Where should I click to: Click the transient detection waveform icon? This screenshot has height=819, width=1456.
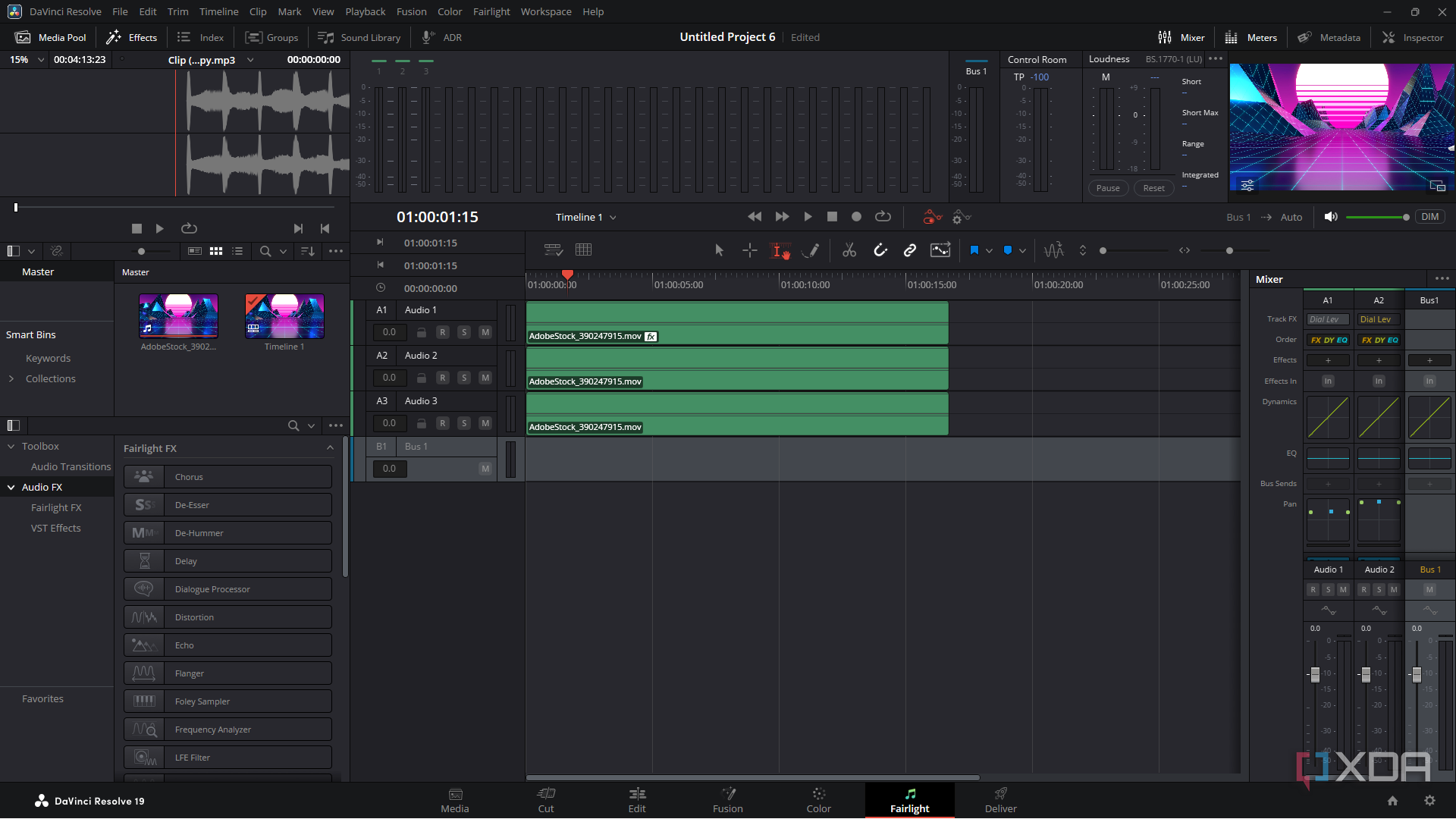coord(1054,250)
